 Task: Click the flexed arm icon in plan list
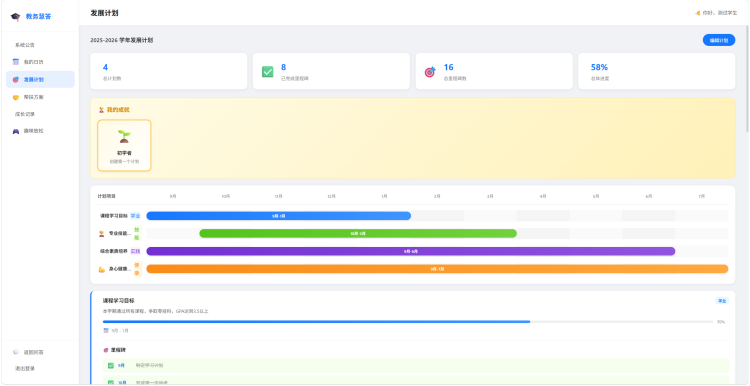pos(101,269)
